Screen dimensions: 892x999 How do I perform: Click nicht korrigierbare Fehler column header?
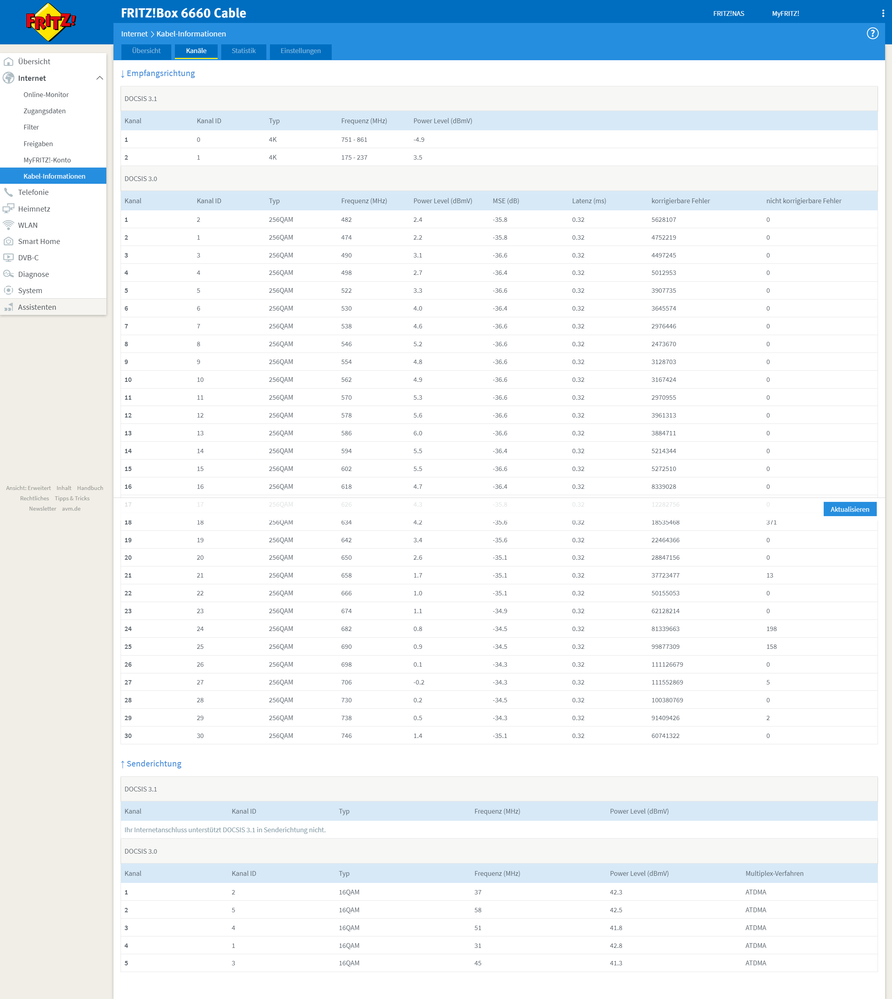(803, 201)
